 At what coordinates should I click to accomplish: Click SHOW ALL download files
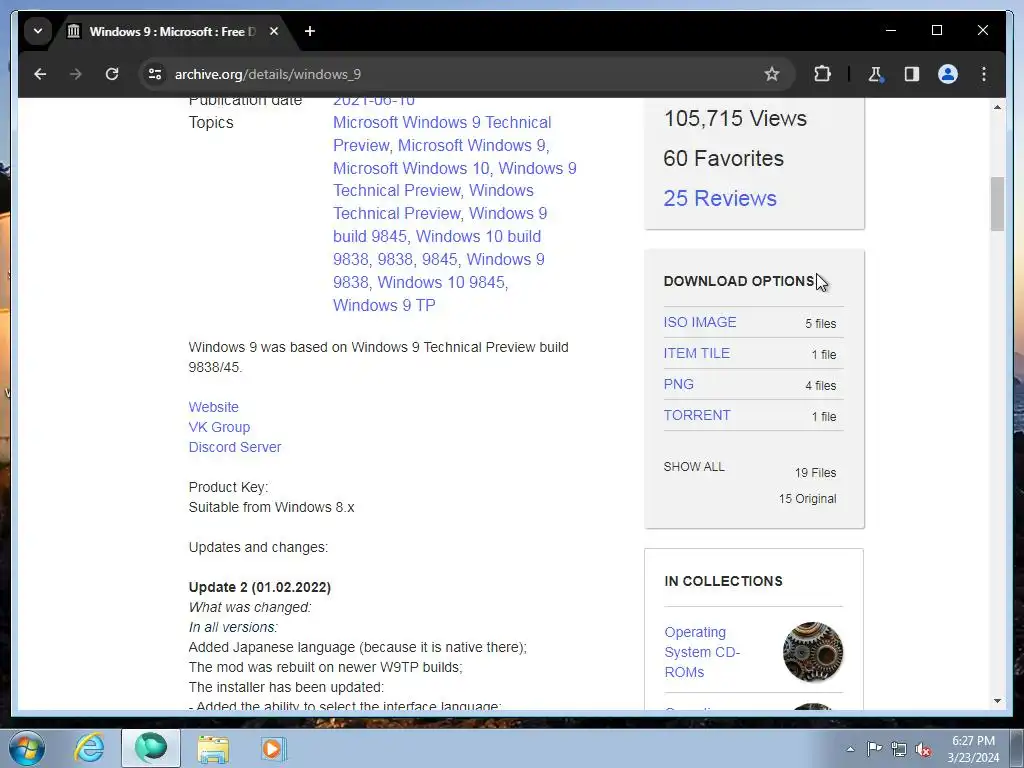(694, 467)
